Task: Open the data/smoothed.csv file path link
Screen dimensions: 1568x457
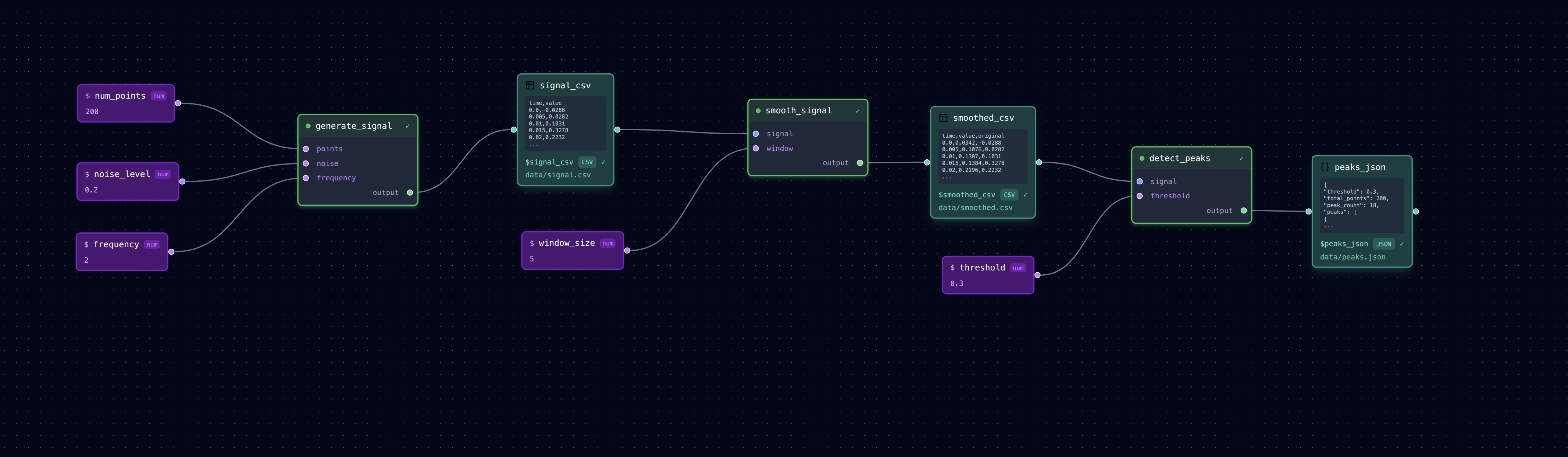Action: [974, 207]
